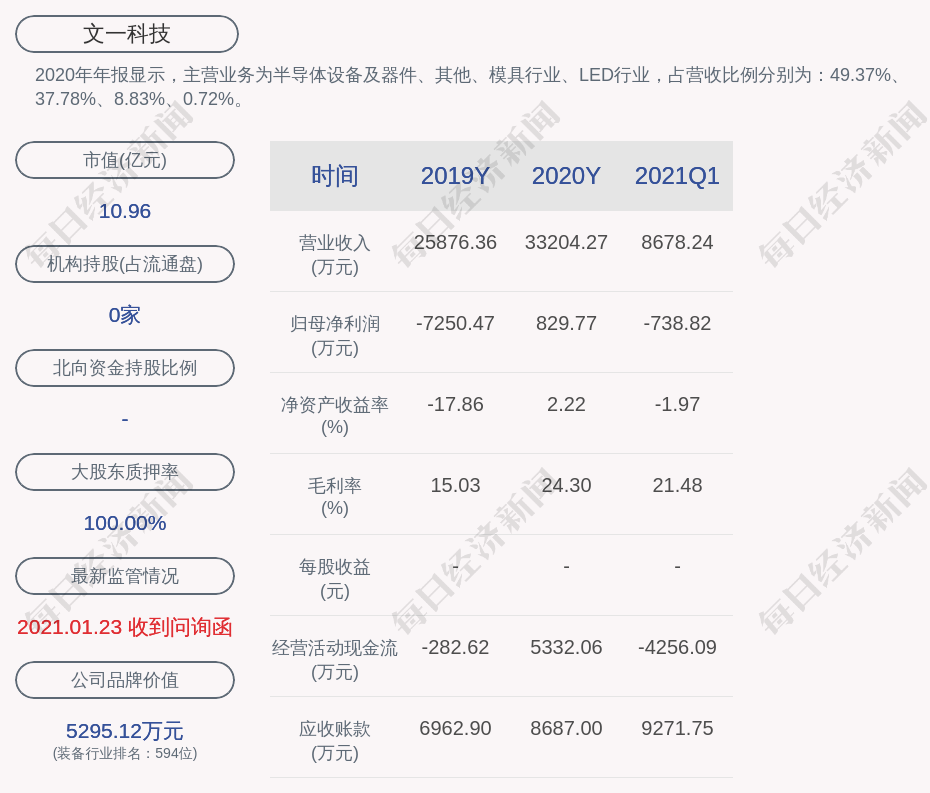
Task: Click revenue value 8678.24
Action: [x=677, y=243]
